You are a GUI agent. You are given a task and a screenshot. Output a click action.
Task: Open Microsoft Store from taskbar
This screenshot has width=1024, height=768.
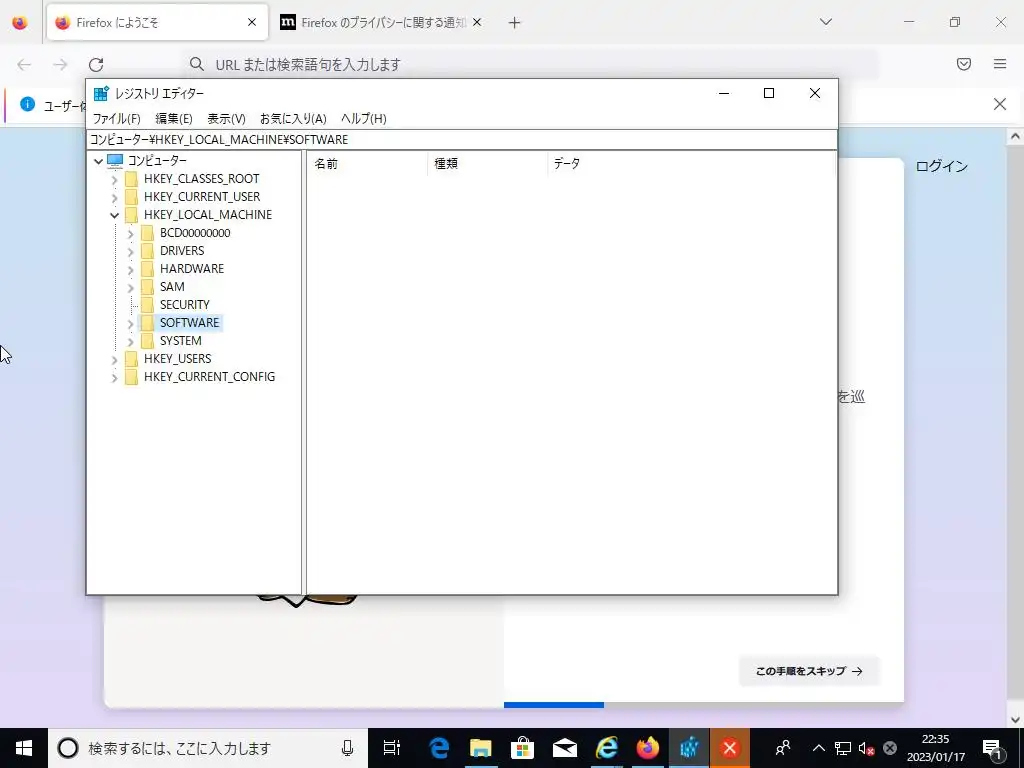tap(522, 748)
